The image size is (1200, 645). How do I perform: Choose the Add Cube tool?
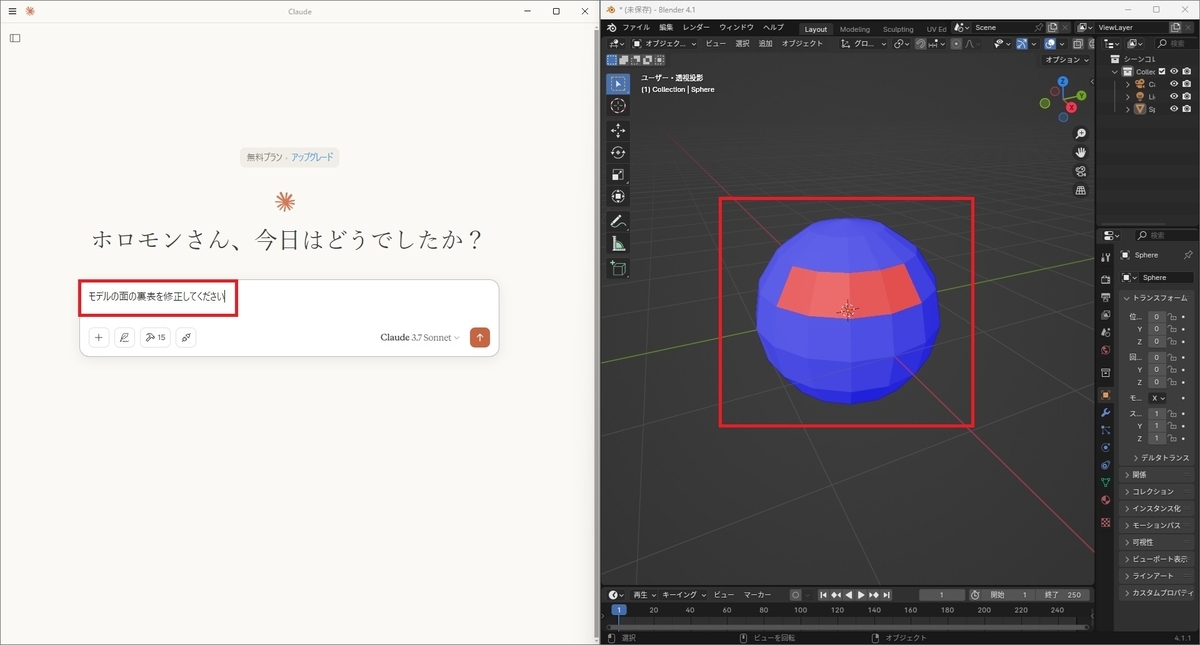coord(618,268)
